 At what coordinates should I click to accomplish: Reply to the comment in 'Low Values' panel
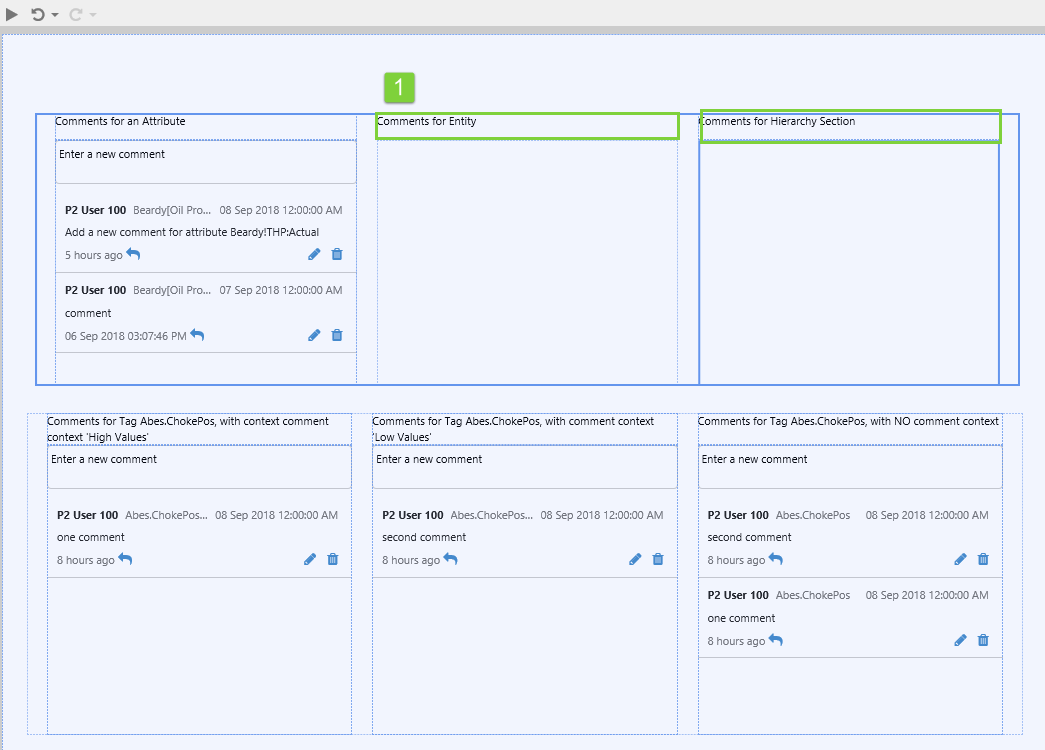click(451, 560)
